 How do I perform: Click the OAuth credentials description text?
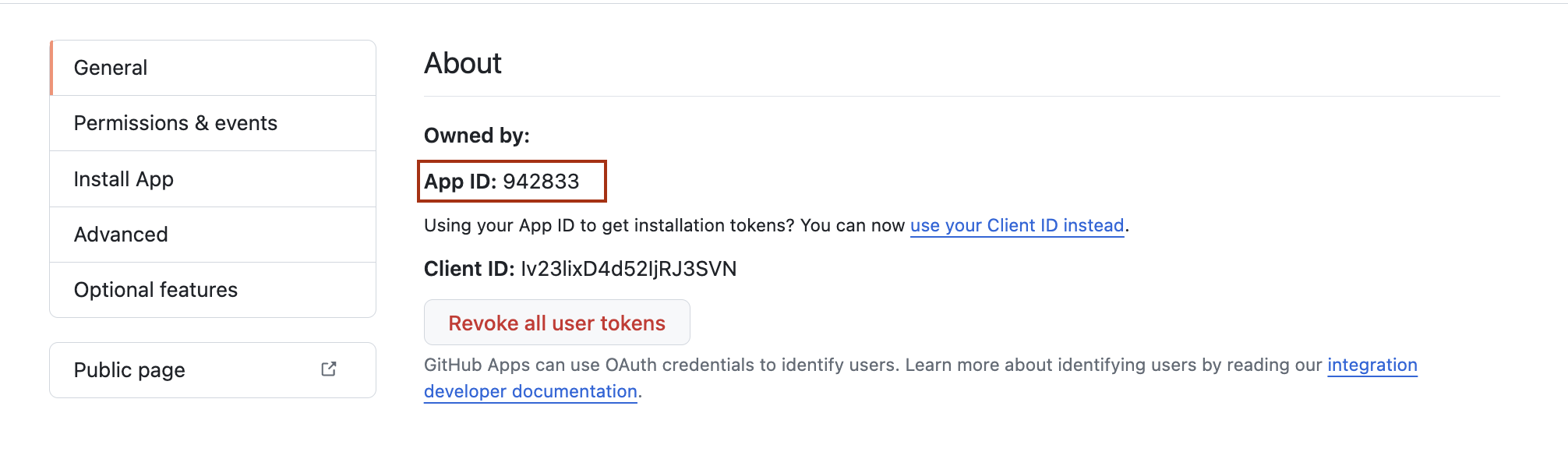pos(779,365)
